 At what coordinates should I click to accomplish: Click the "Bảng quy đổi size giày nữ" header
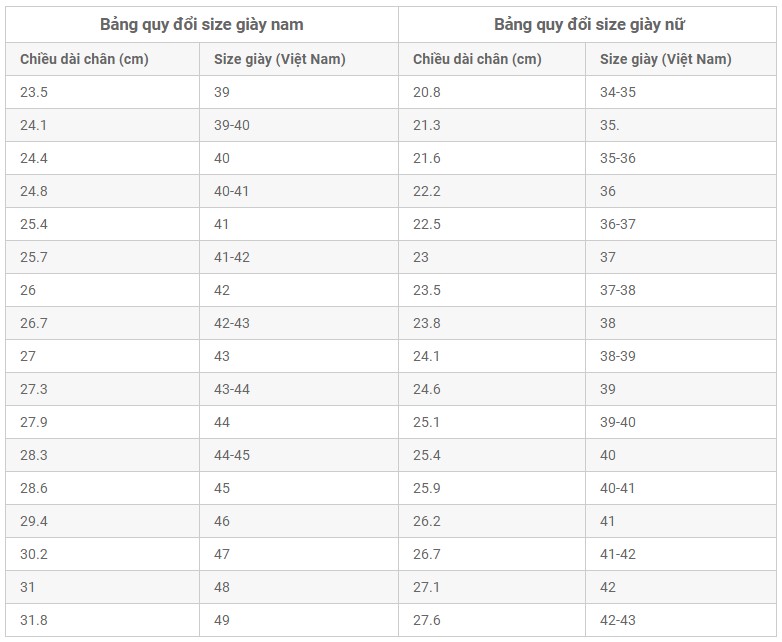pyautogui.click(x=589, y=24)
